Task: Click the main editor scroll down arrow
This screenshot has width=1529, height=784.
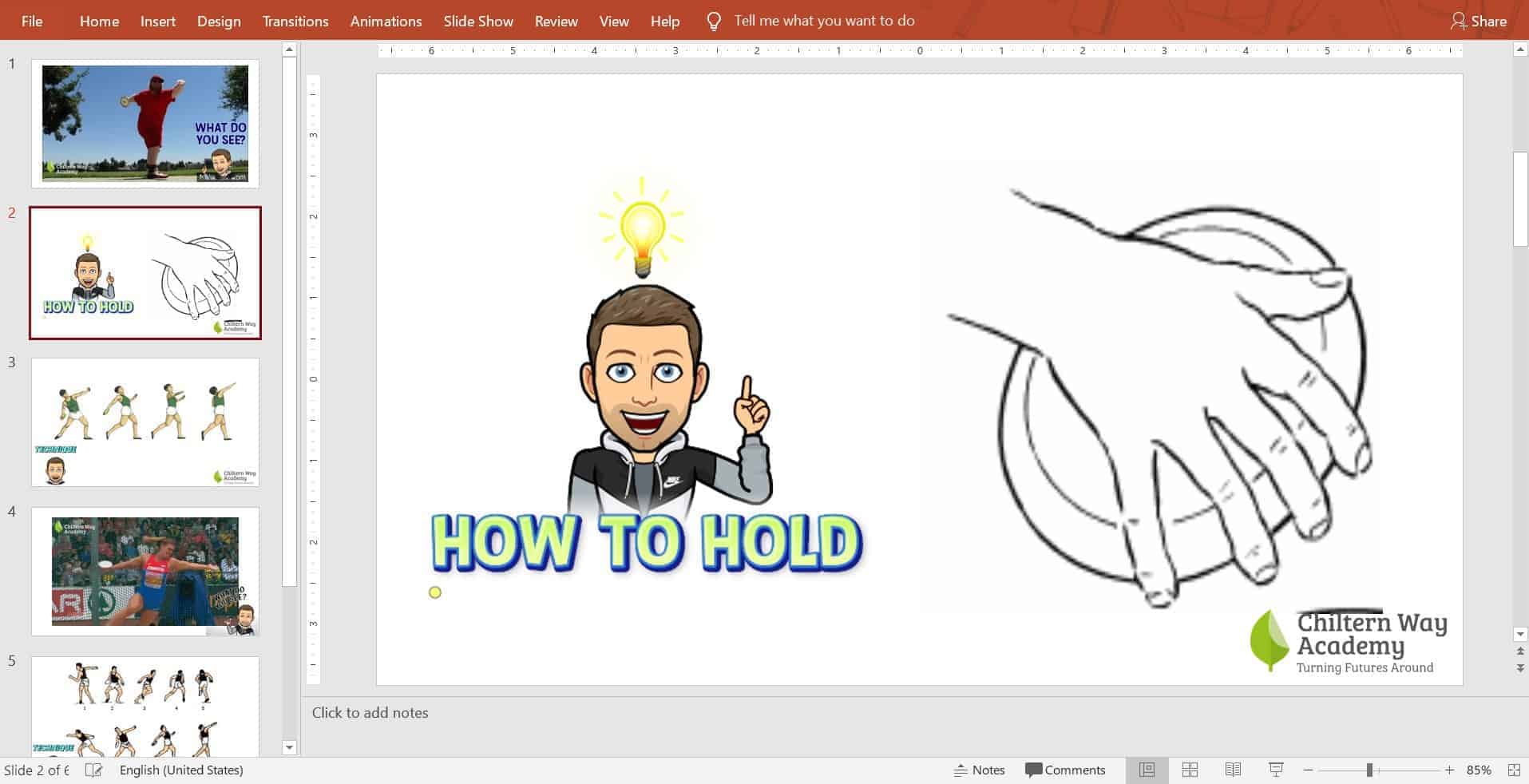Action: pos(1520,635)
